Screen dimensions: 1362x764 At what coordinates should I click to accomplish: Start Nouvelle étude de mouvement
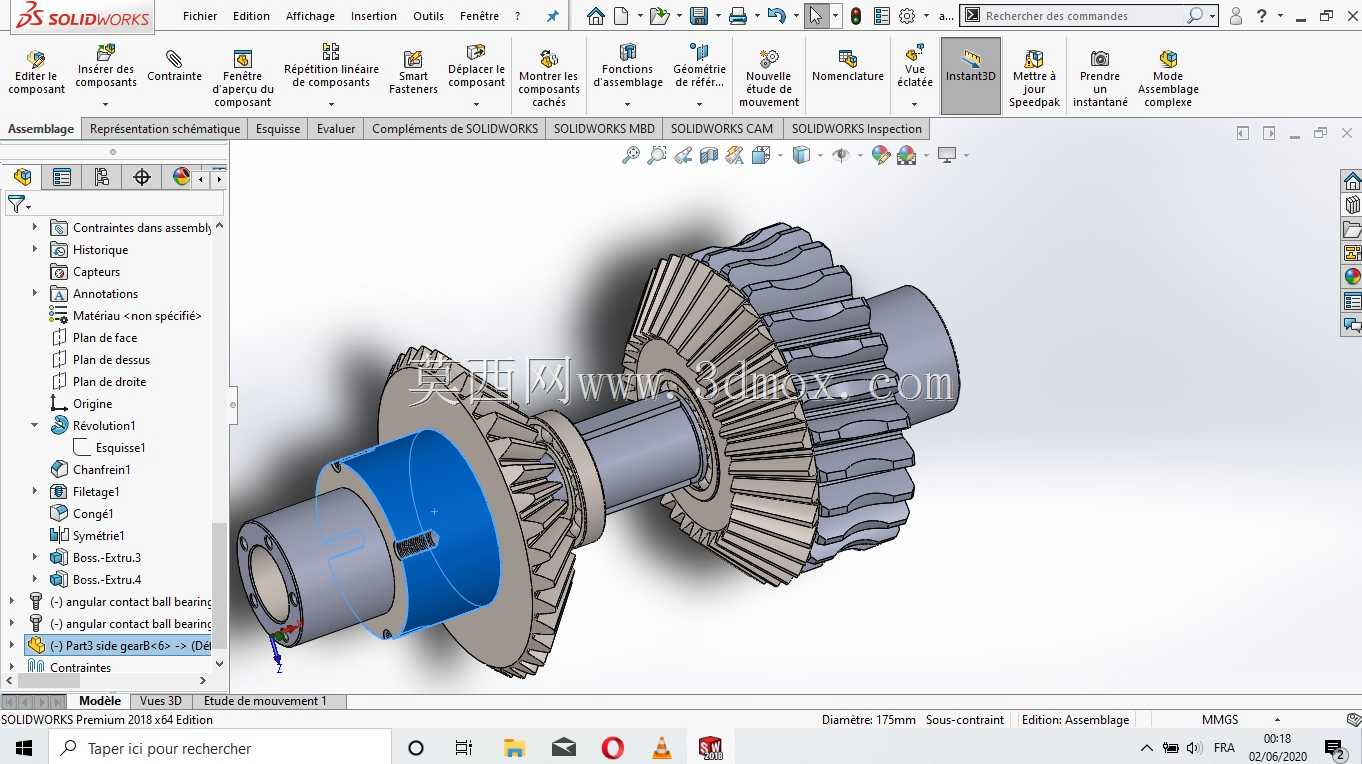tap(769, 78)
